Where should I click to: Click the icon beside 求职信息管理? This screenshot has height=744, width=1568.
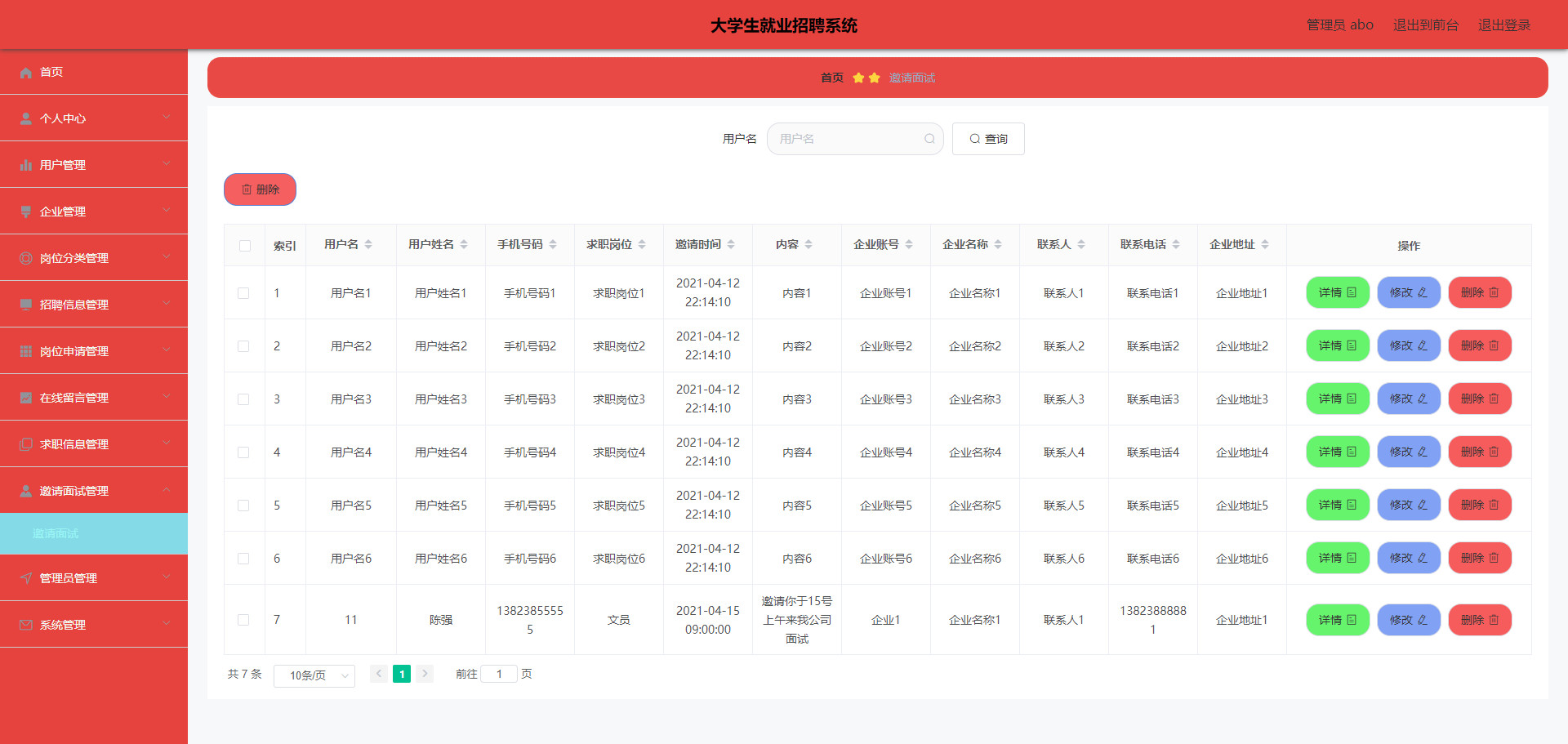(26, 444)
